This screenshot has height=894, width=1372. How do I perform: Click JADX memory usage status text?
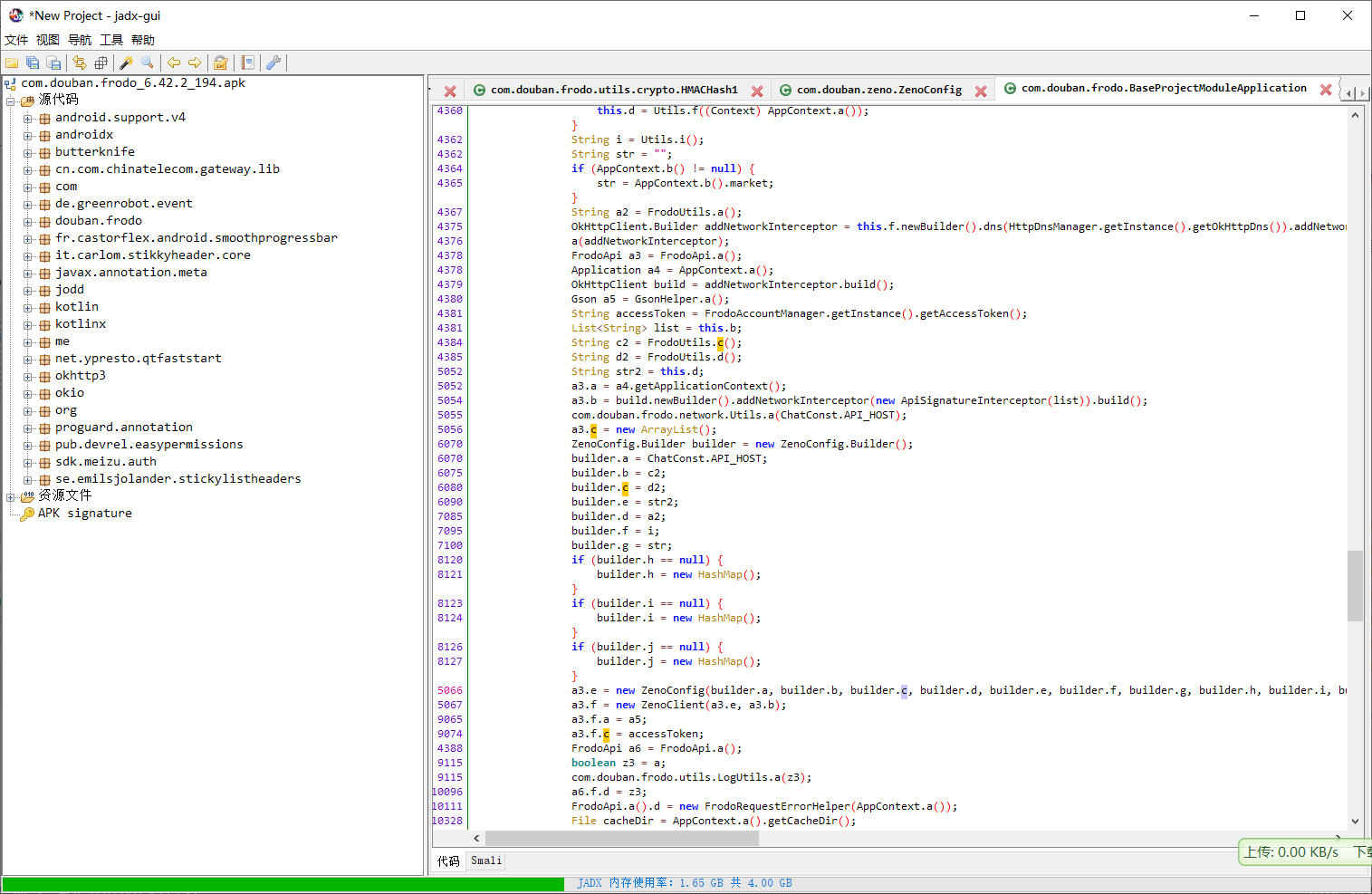685,883
